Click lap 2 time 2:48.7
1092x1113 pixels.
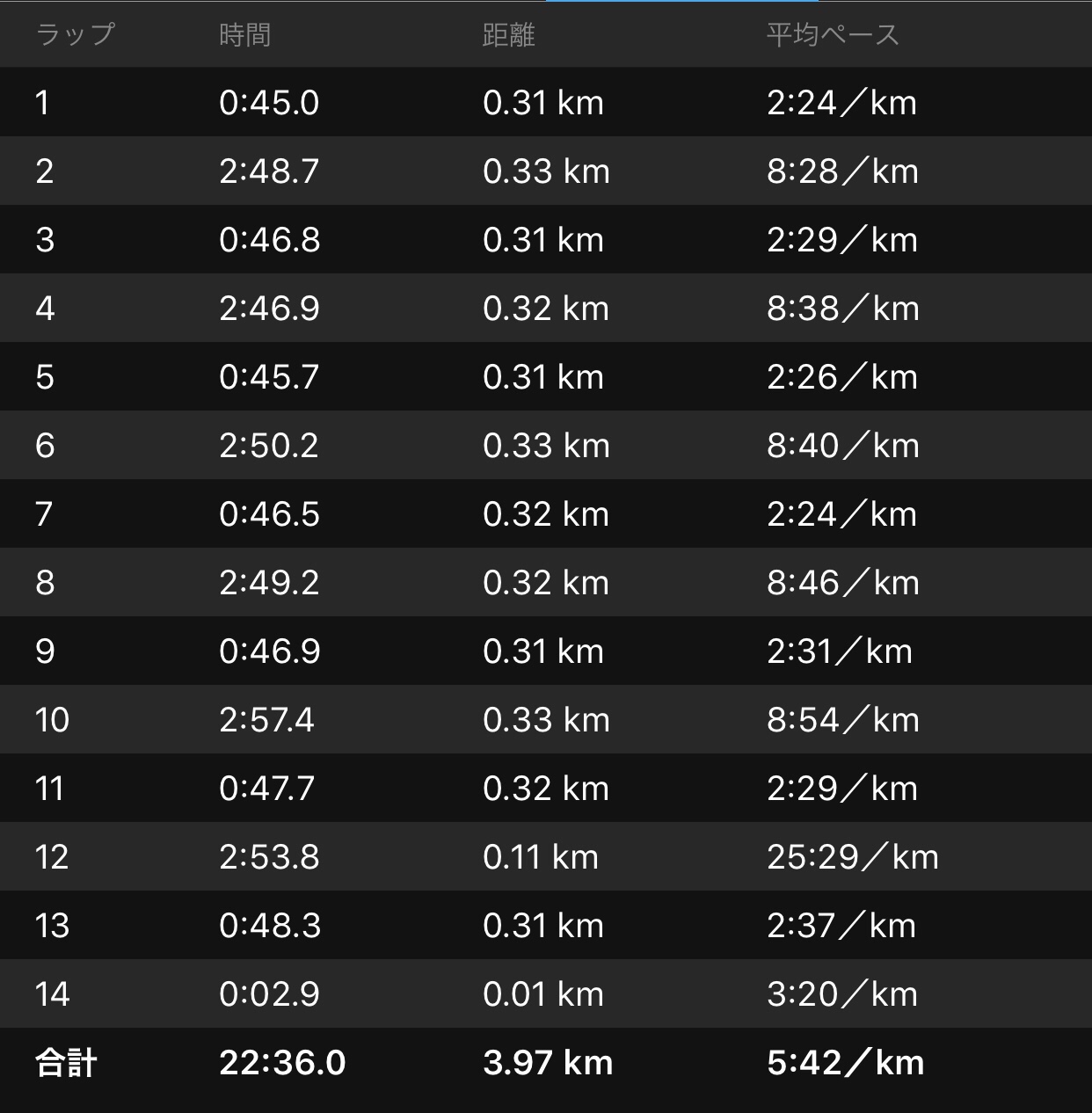point(269,171)
